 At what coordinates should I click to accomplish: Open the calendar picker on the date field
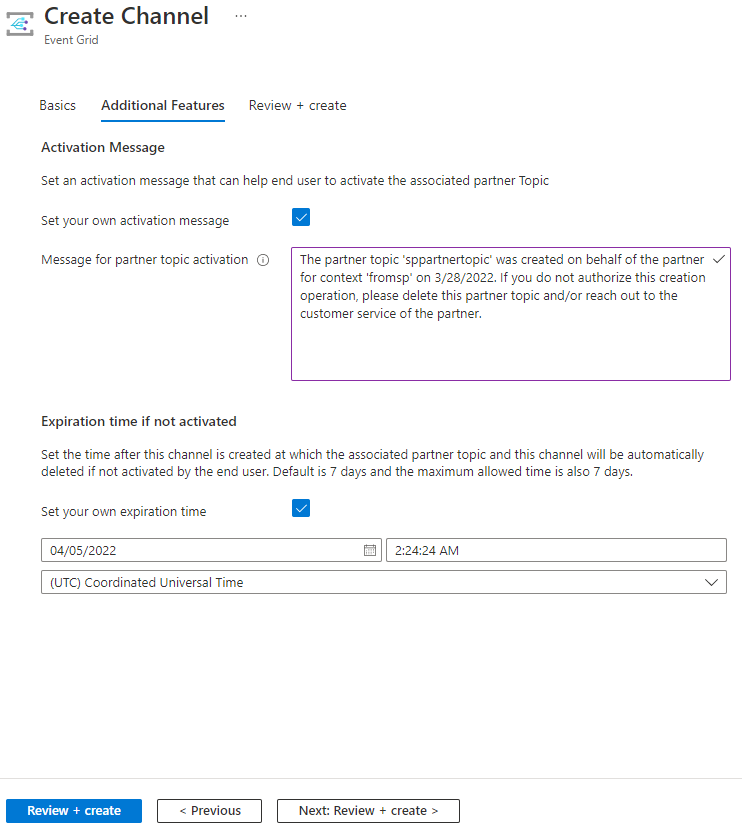click(x=369, y=549)
